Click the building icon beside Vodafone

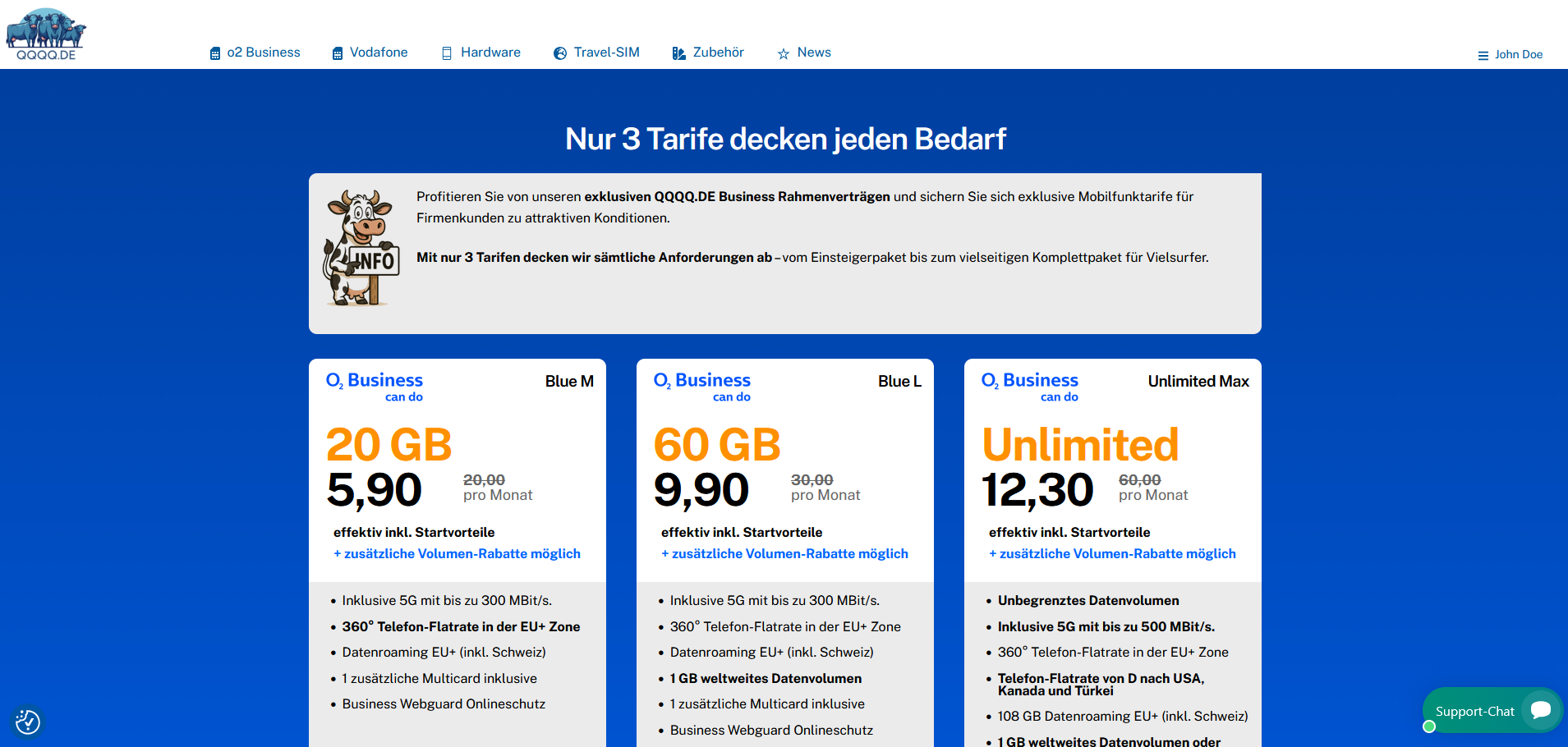(x=337, y=53)
